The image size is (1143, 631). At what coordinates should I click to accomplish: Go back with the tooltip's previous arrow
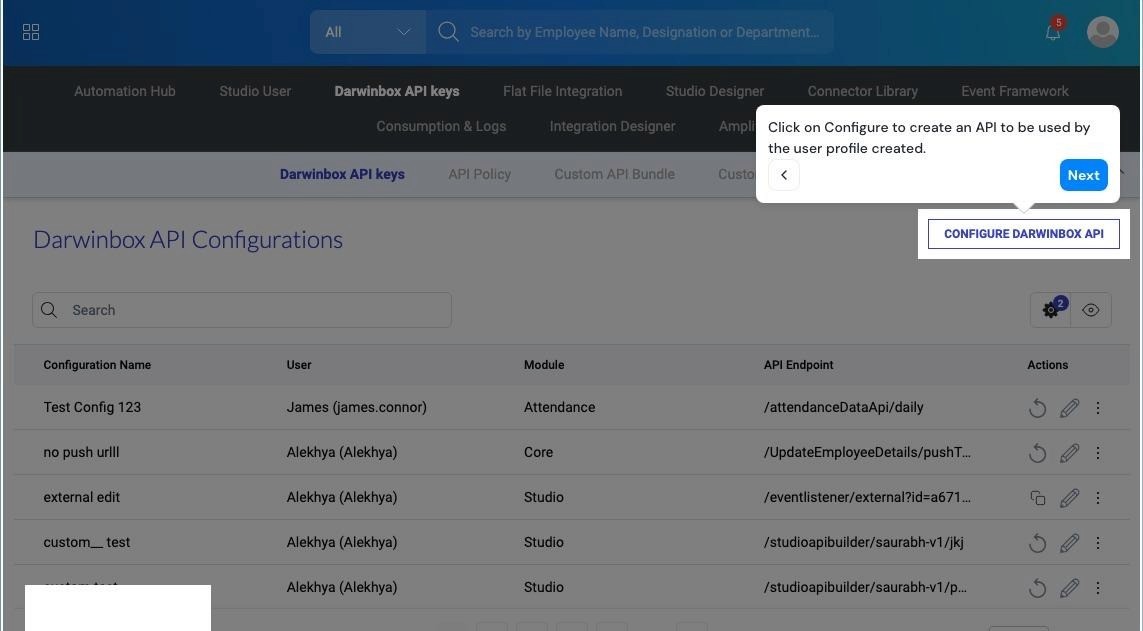(784, 175)
